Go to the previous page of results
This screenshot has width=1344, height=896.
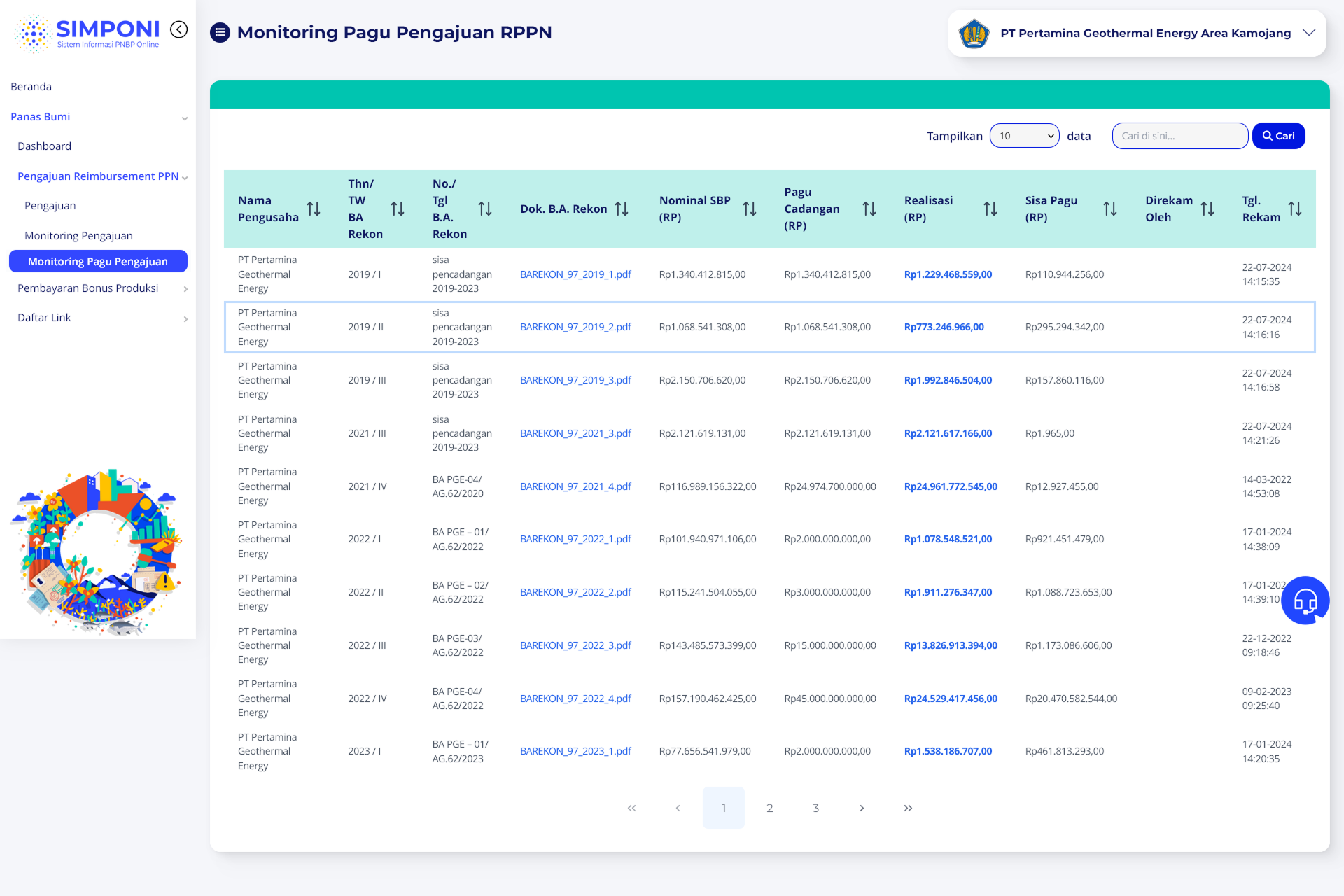pos(678,808)
